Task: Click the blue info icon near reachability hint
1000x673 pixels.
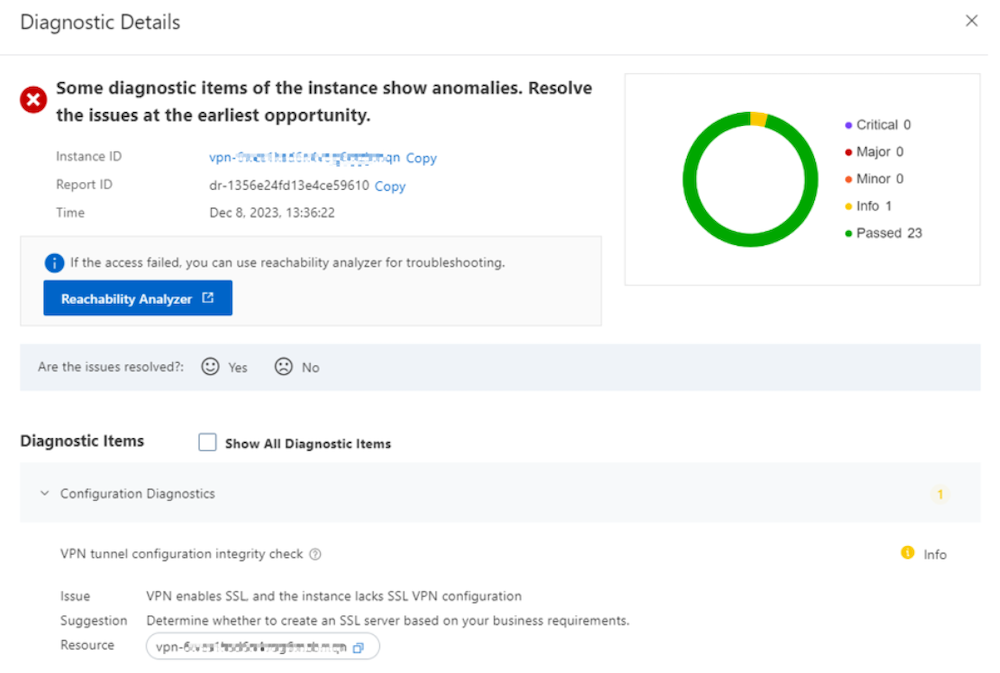Action: [54, 263]
